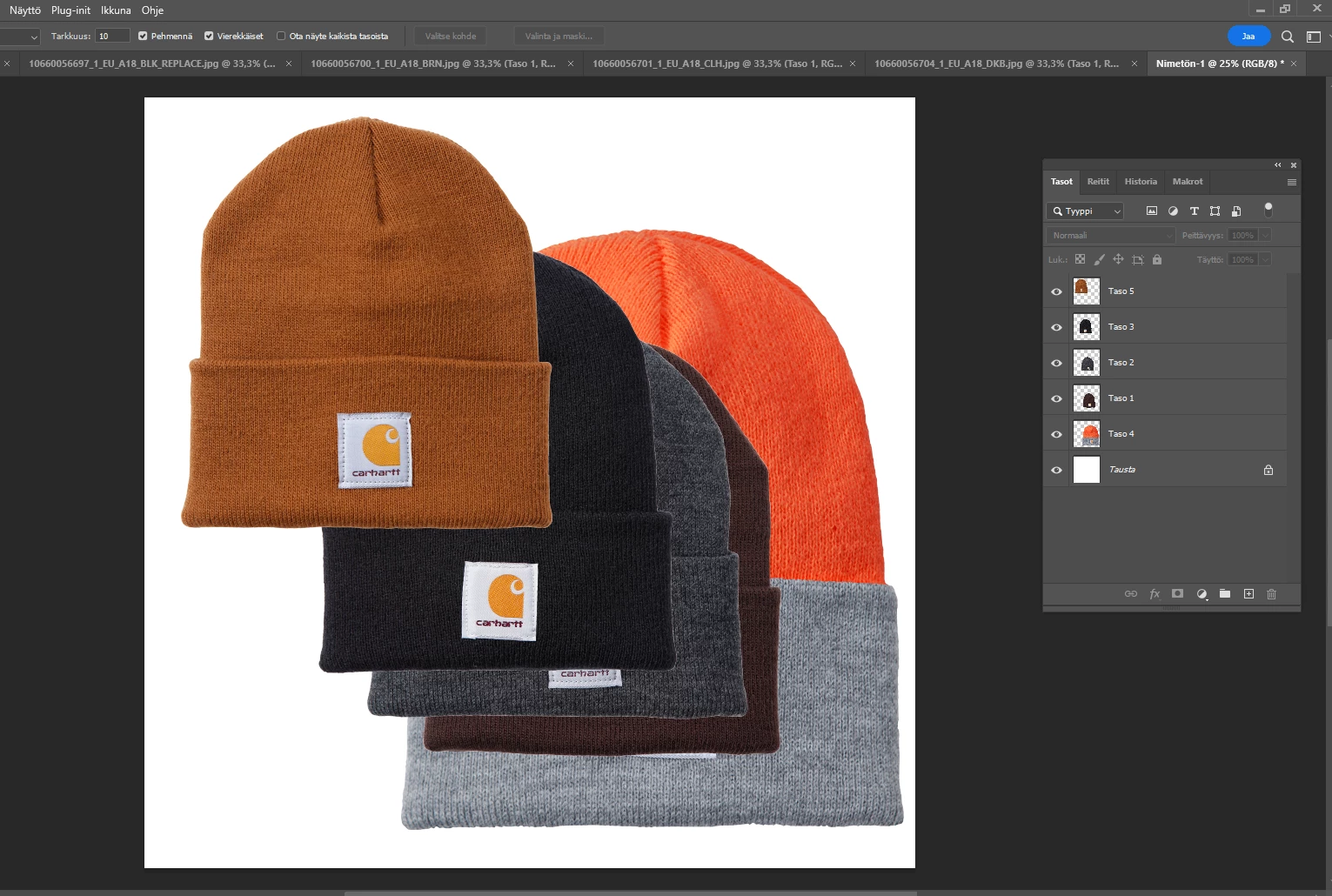Click the Peittävyys 100% value field
This screenshot has height=896, width=1332.
1242,235
